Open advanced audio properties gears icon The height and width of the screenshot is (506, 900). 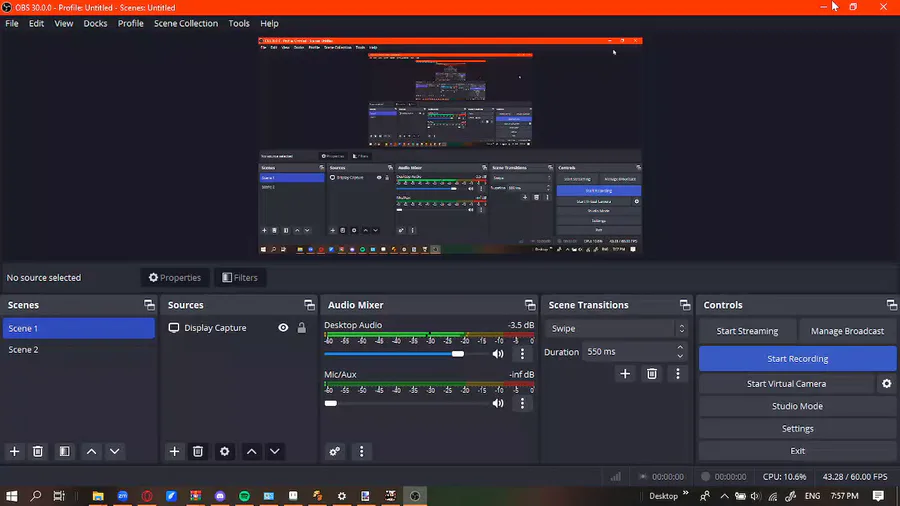[x=335, y=451]
